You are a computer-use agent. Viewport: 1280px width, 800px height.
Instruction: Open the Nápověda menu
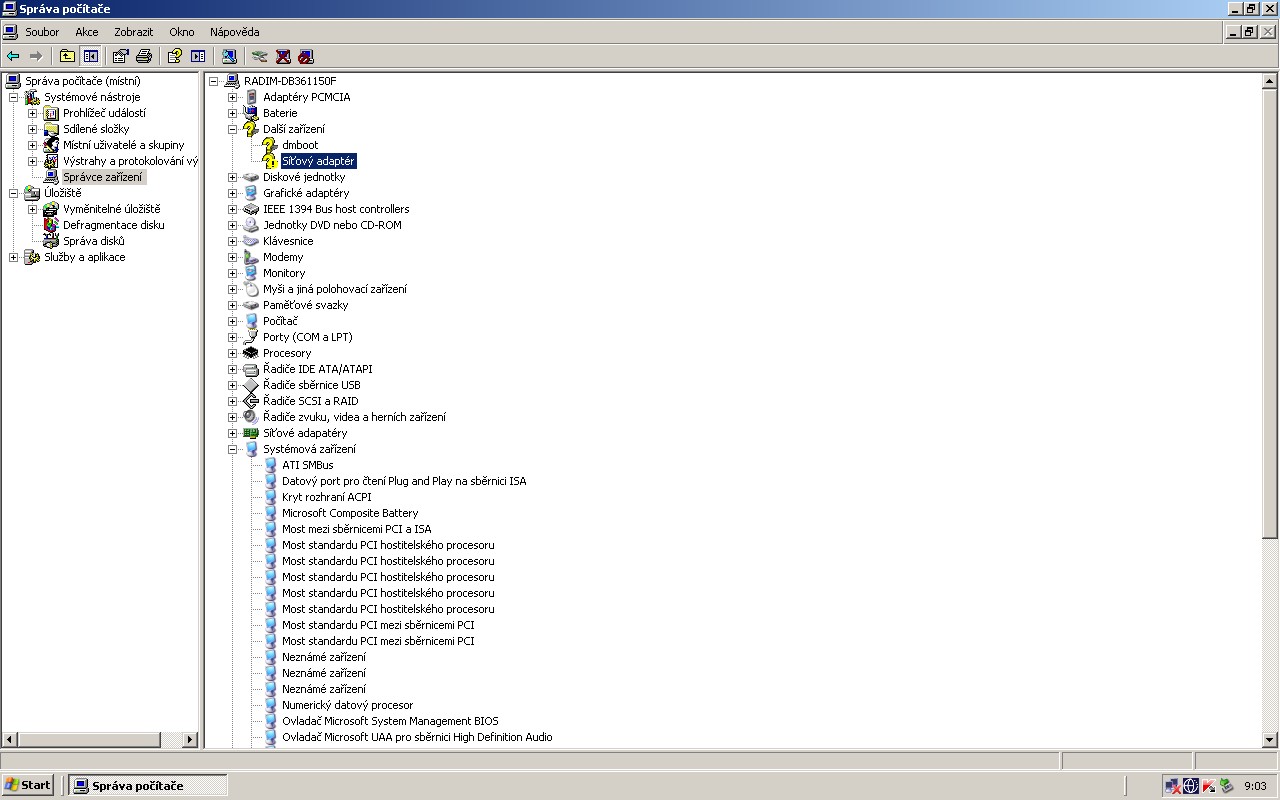(x=235, y=32)
